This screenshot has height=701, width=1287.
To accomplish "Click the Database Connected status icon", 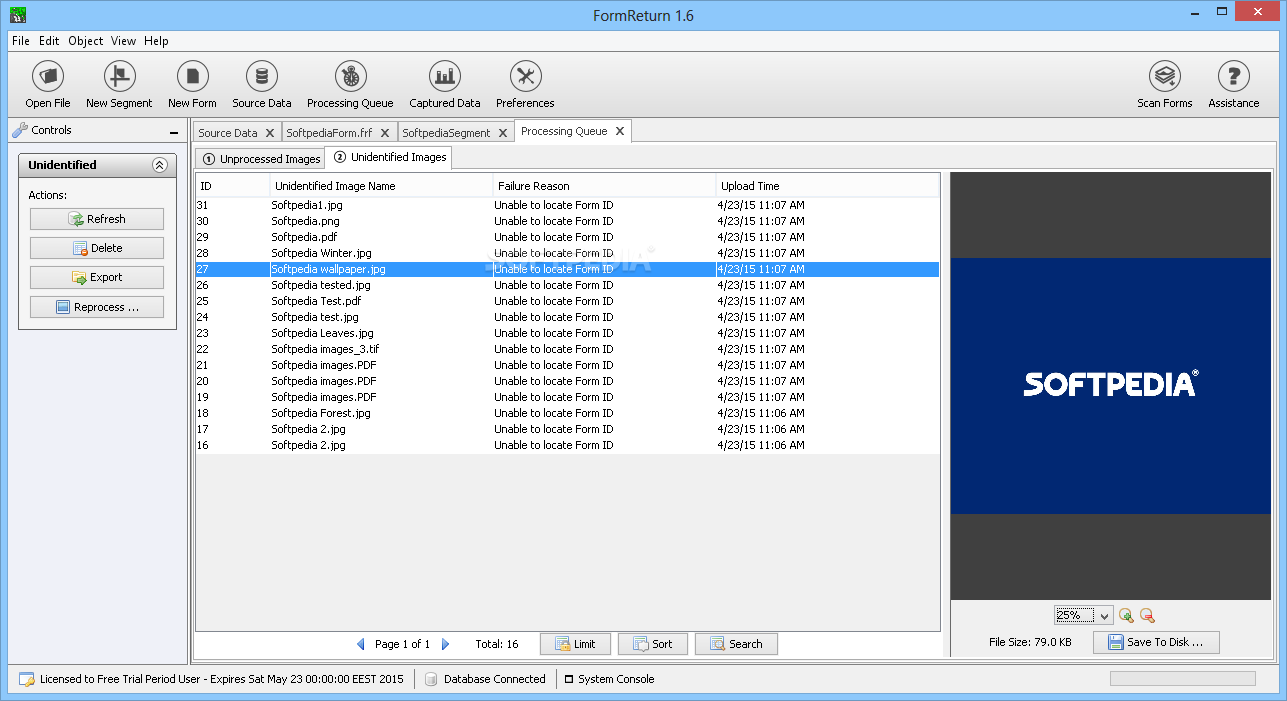I will 432,679.
